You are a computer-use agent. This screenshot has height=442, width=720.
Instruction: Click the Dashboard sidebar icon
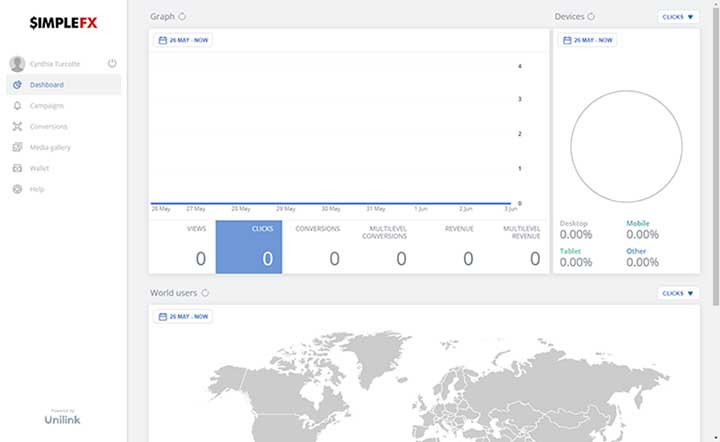coord(17,85)
